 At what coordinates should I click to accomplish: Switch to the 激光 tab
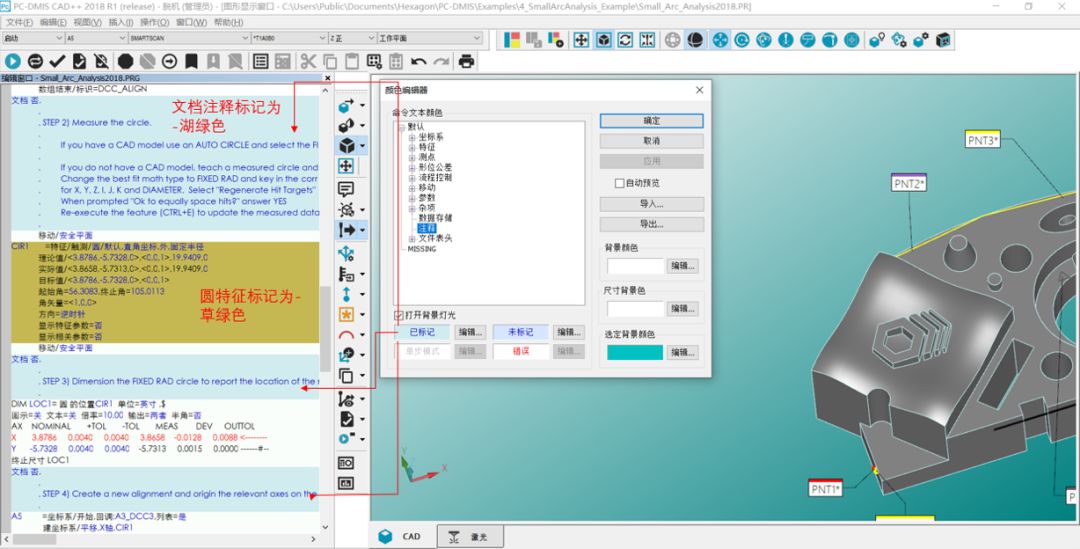(470, 537)
